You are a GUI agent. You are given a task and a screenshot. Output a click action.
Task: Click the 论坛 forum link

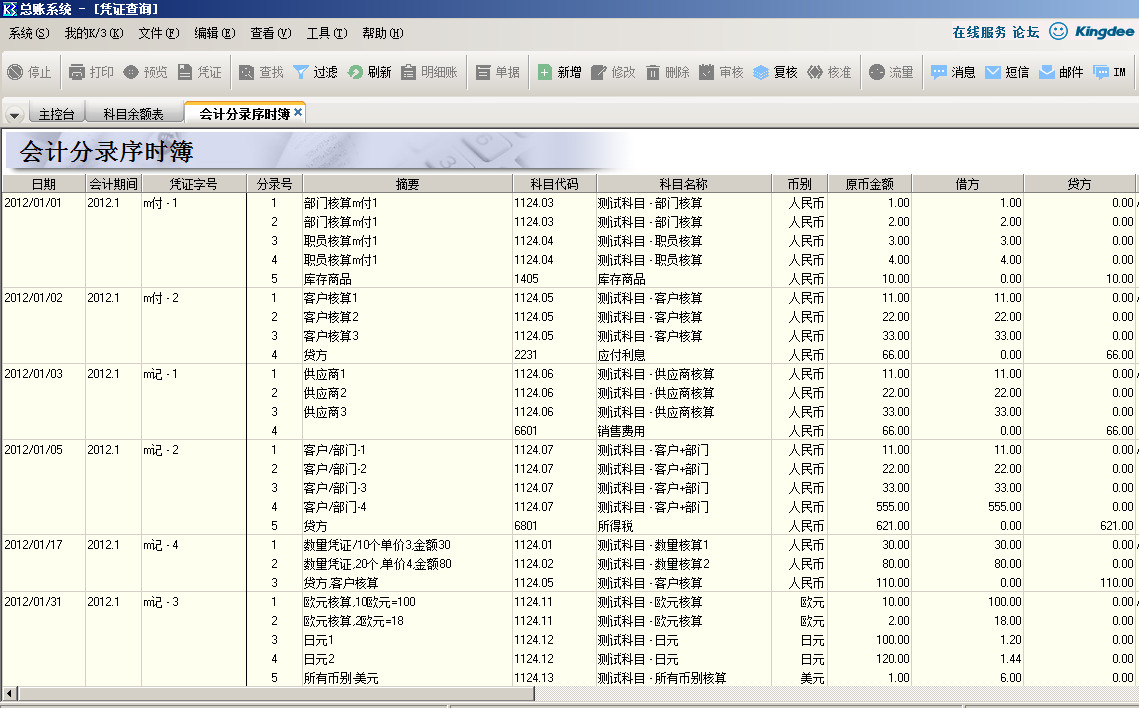pos(1025,32)
